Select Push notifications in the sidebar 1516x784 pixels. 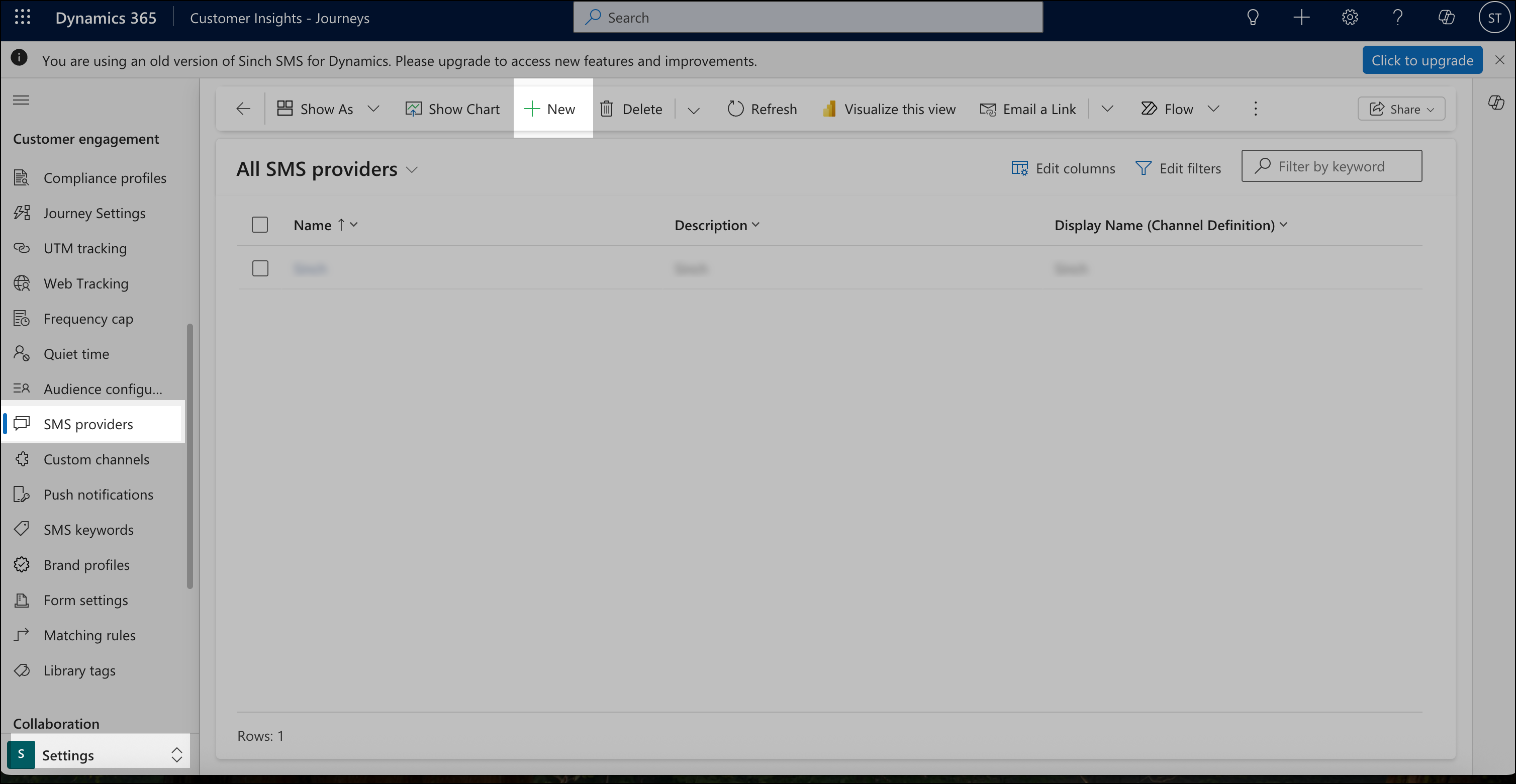point(99,494)
